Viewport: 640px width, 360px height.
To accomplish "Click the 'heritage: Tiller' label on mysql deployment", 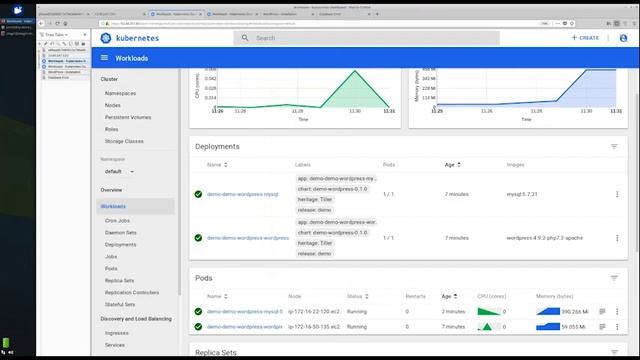I will 315,200.
